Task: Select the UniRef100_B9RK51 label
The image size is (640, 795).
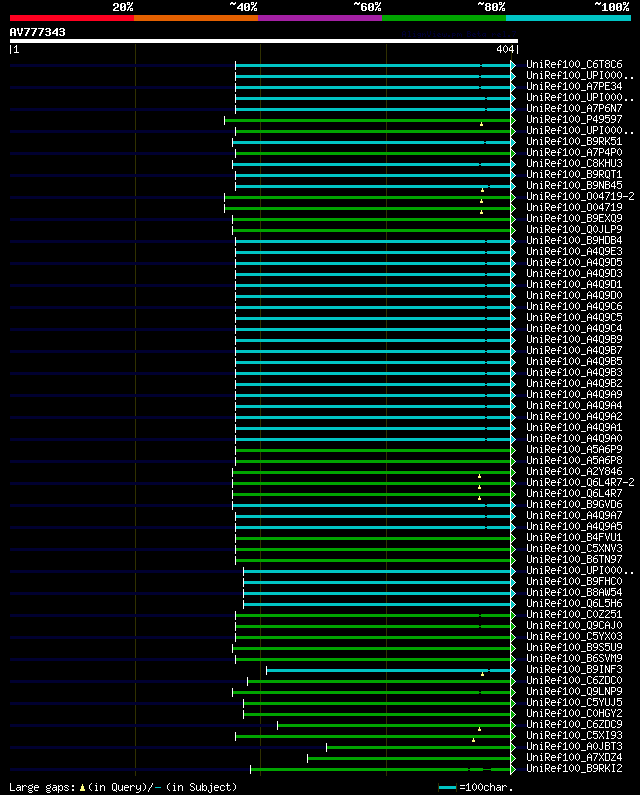Action: (574, 141)
